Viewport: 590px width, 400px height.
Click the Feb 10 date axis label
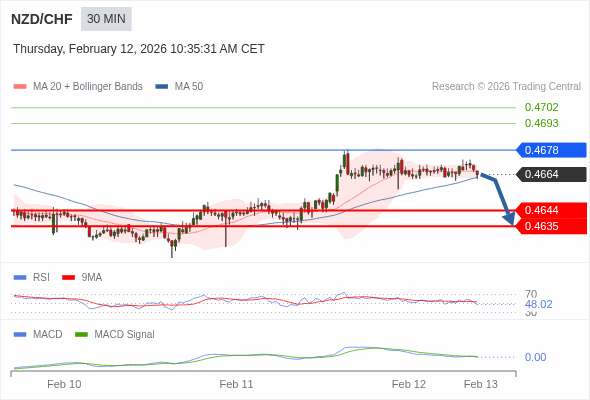tap(64, 384)
